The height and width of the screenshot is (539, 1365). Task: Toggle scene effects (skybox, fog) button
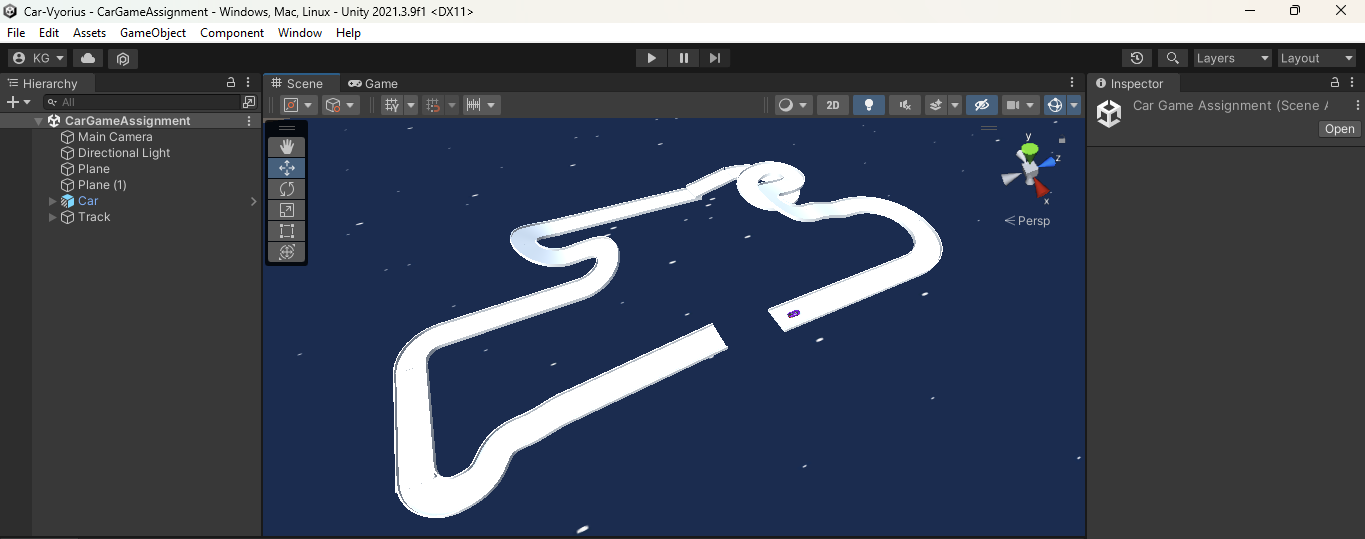936,105
